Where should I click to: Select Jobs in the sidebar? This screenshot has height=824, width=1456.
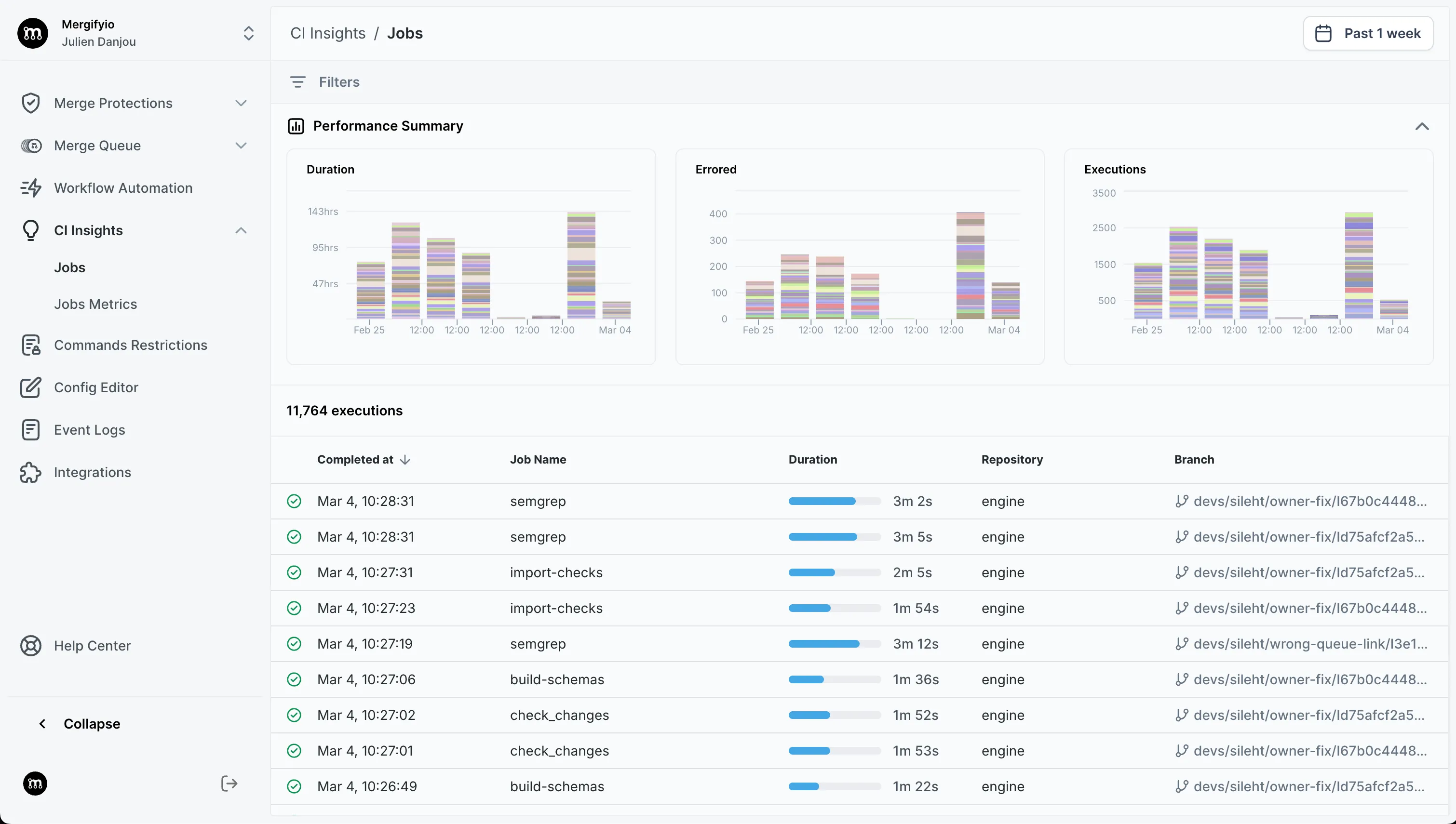[69, 267]
